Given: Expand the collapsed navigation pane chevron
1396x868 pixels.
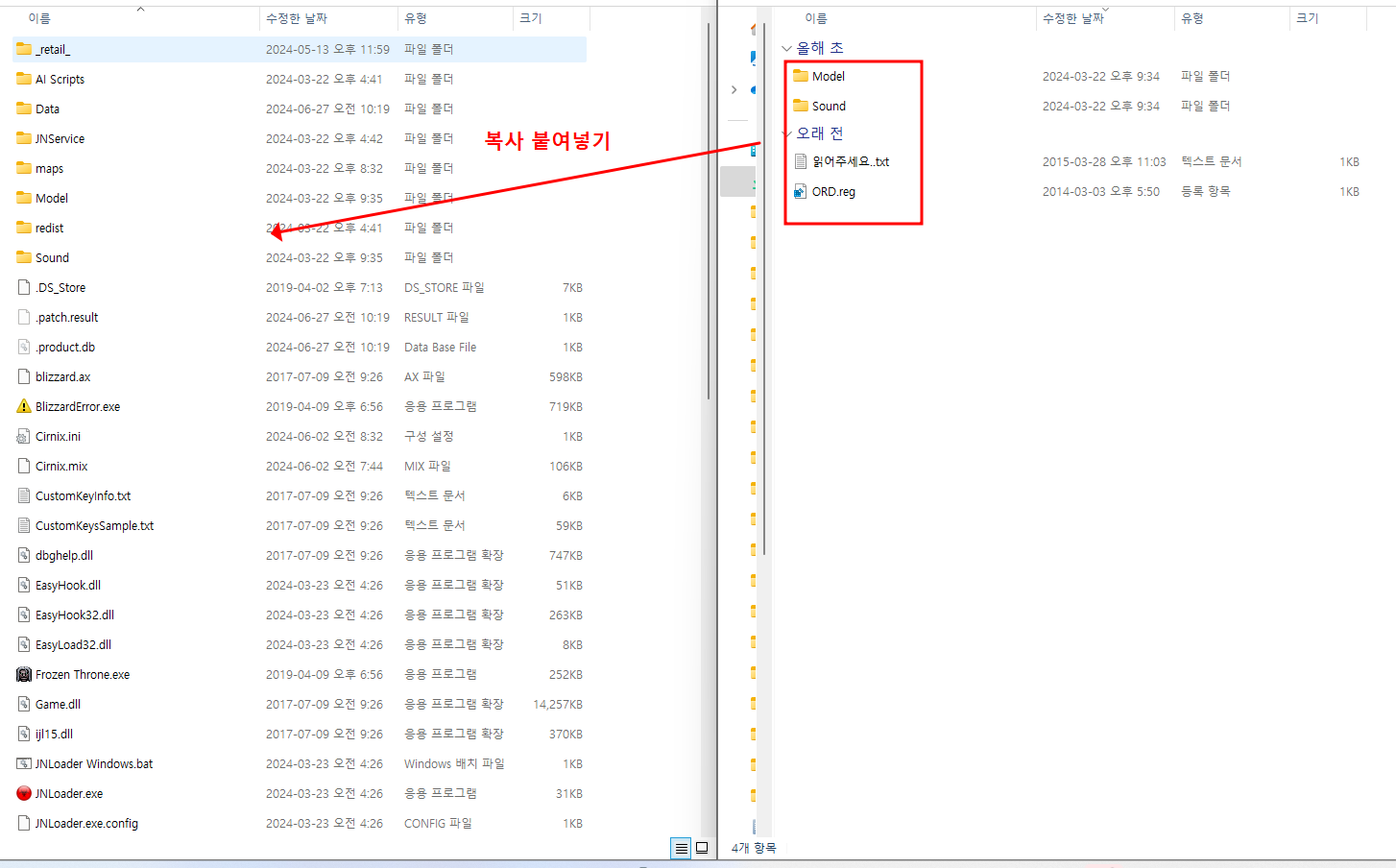Looking at the screenshot, I should (x=734, y=89).
